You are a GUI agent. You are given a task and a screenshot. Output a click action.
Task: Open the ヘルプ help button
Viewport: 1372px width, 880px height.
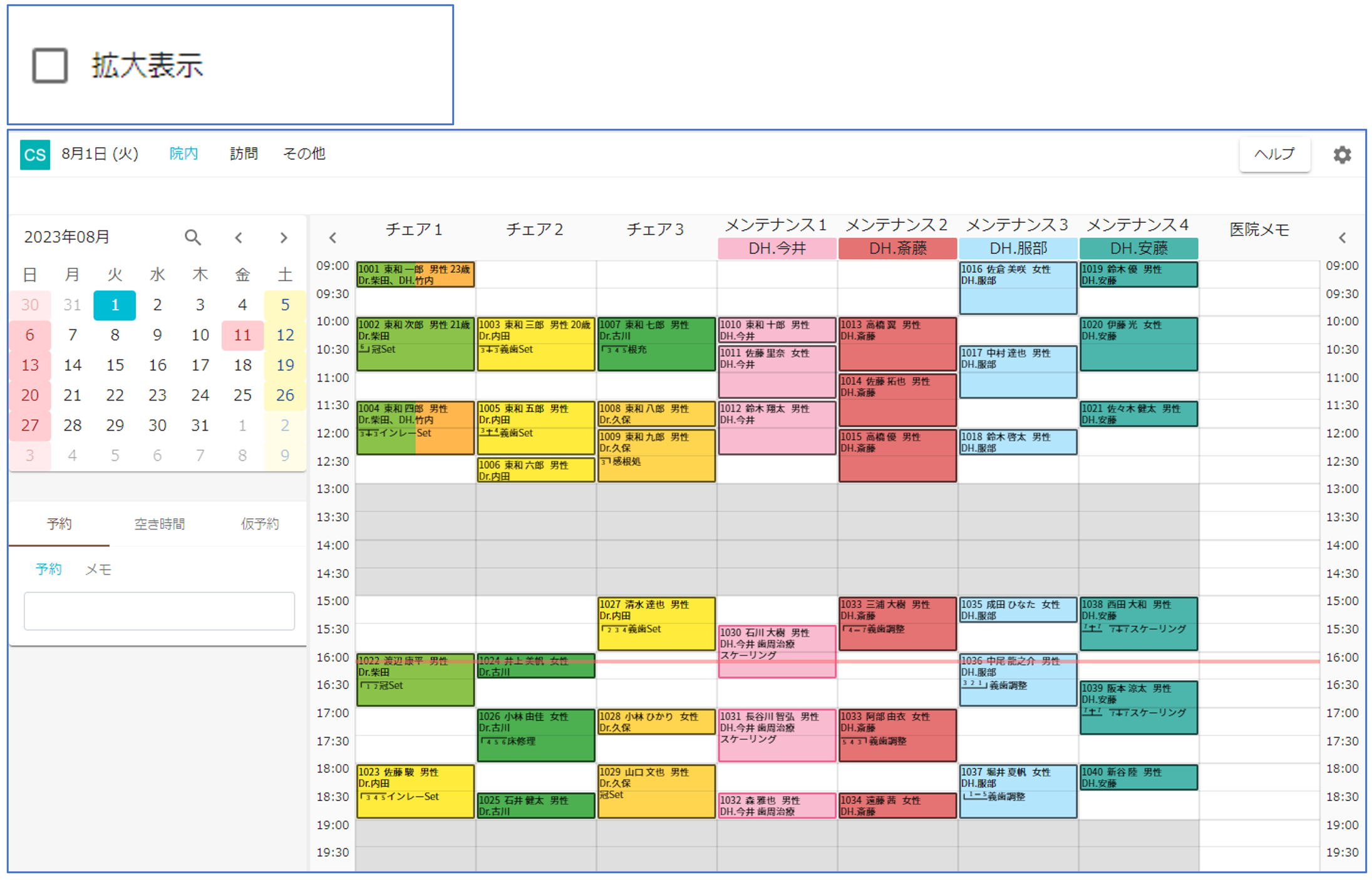coord(1274,154)
